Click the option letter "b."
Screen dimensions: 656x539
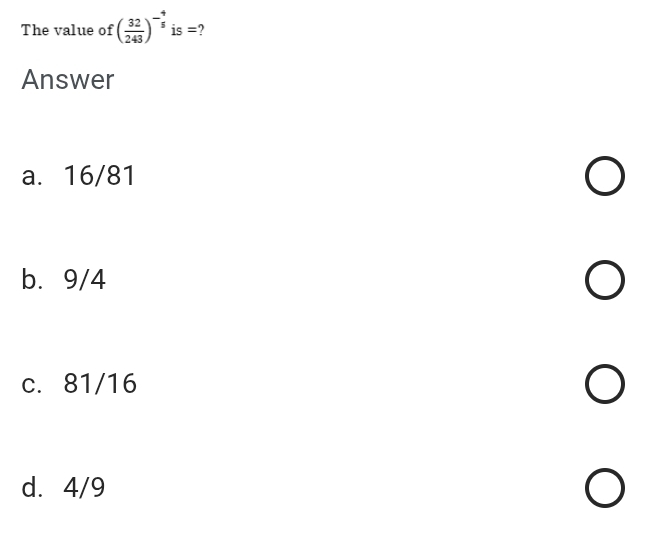[33, 280]
